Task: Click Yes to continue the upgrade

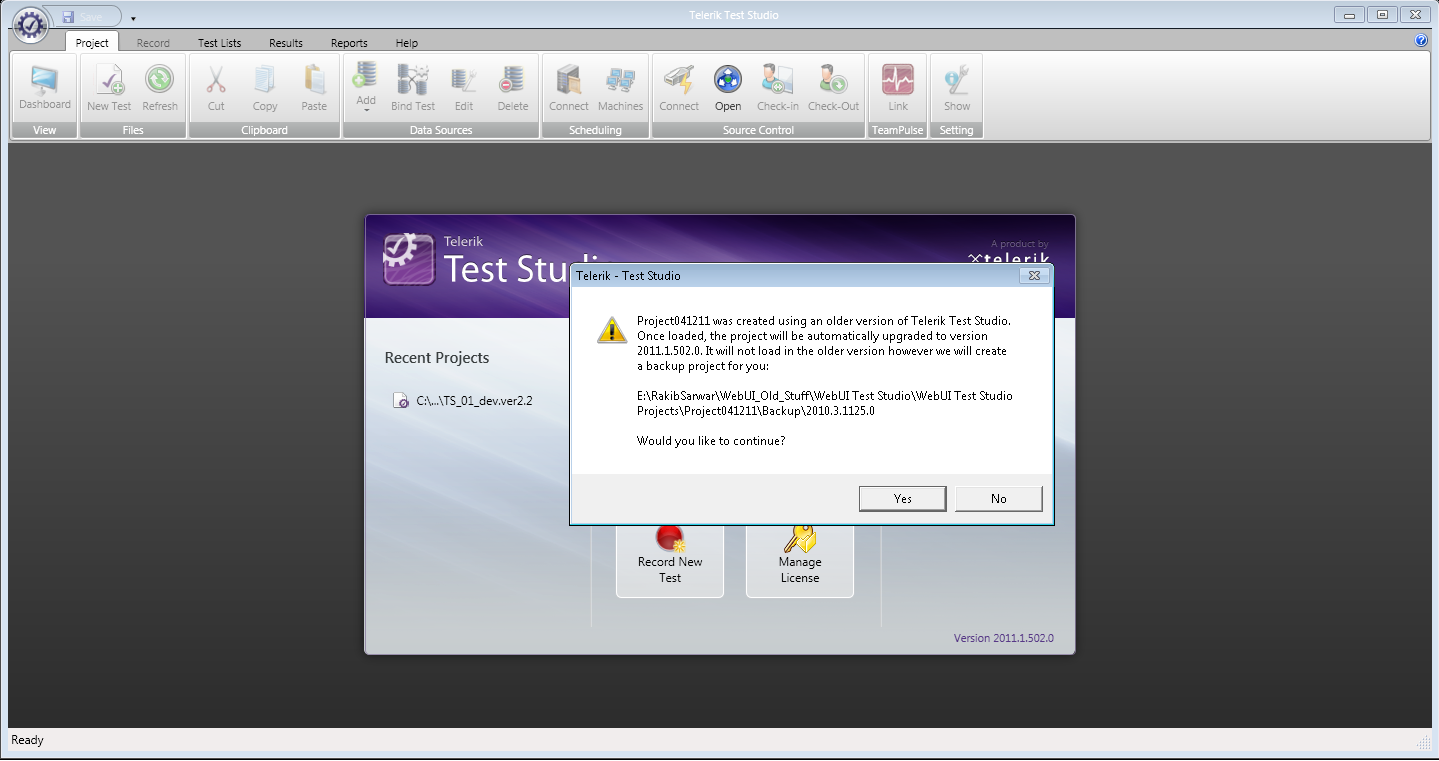Action: pyautogui.click(x=903, y=498)
